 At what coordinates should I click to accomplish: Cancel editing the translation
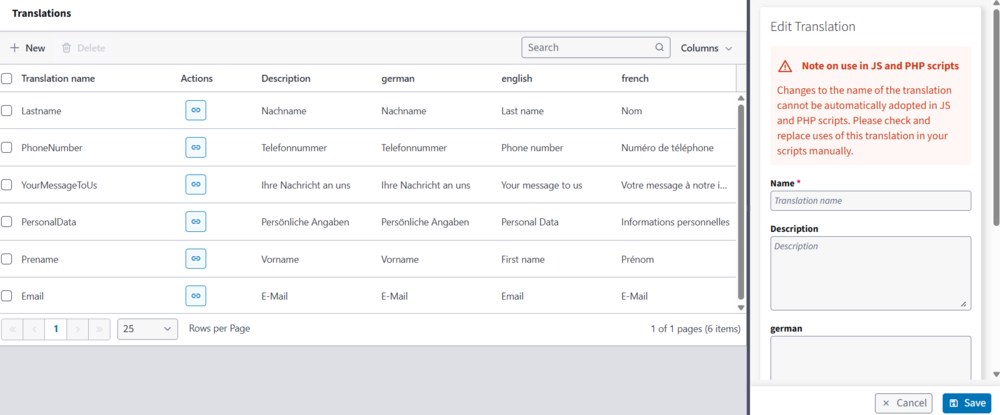pyautogui.click(x=903, y=403)
